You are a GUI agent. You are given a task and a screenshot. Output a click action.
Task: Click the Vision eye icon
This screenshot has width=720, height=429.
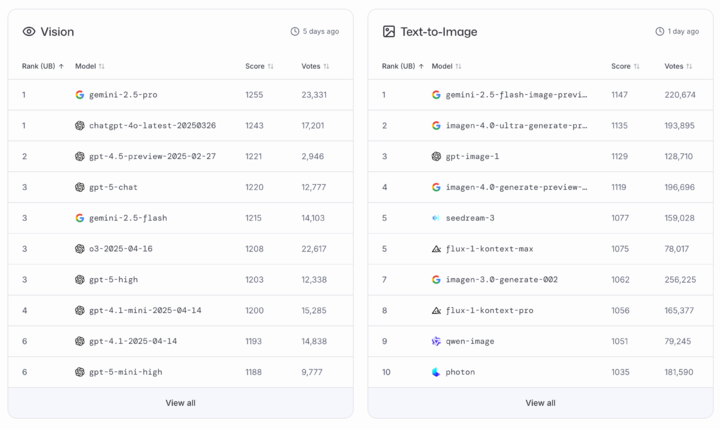pos(29,32)
